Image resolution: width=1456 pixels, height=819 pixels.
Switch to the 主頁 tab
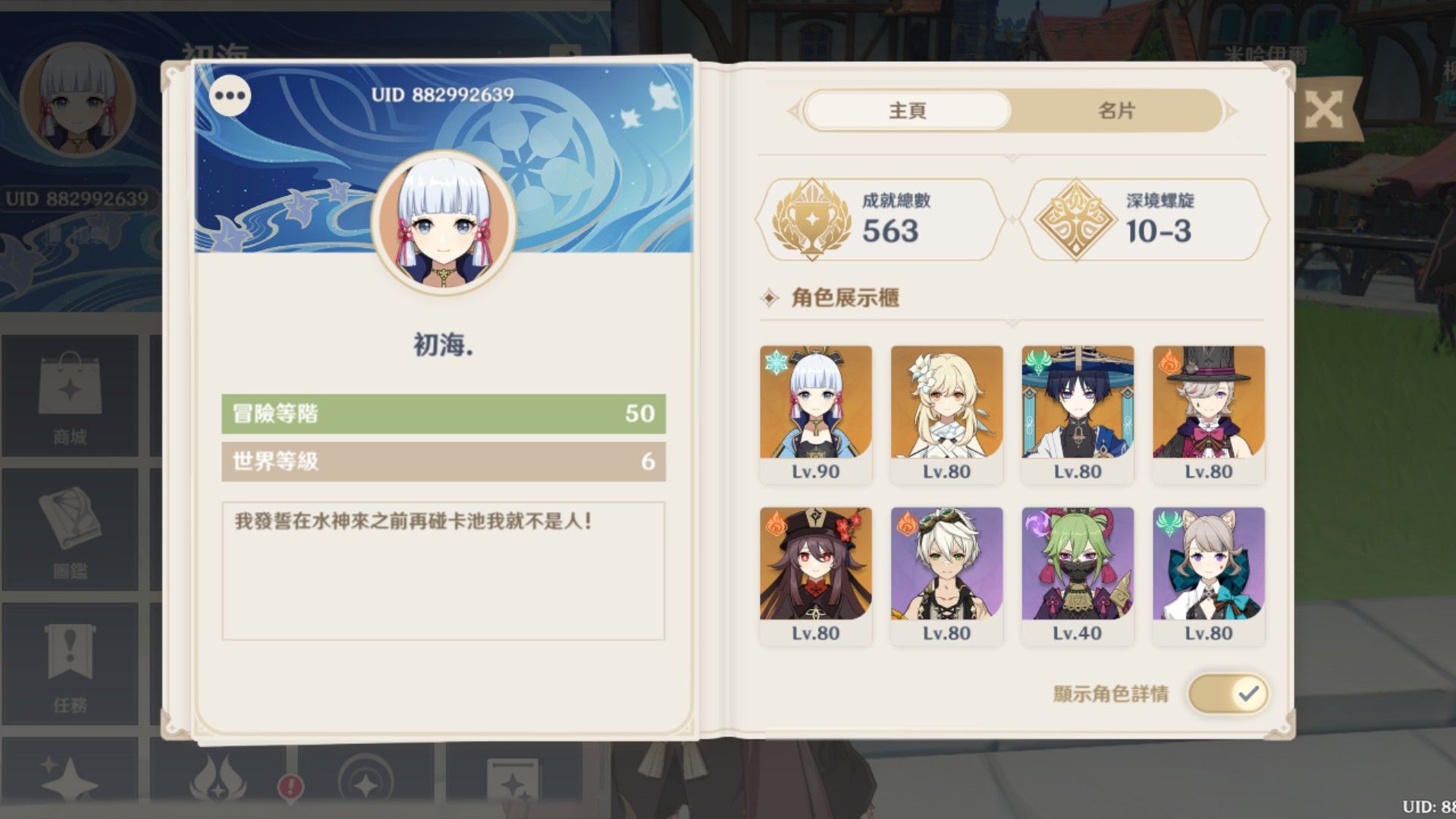pos(908,111)
